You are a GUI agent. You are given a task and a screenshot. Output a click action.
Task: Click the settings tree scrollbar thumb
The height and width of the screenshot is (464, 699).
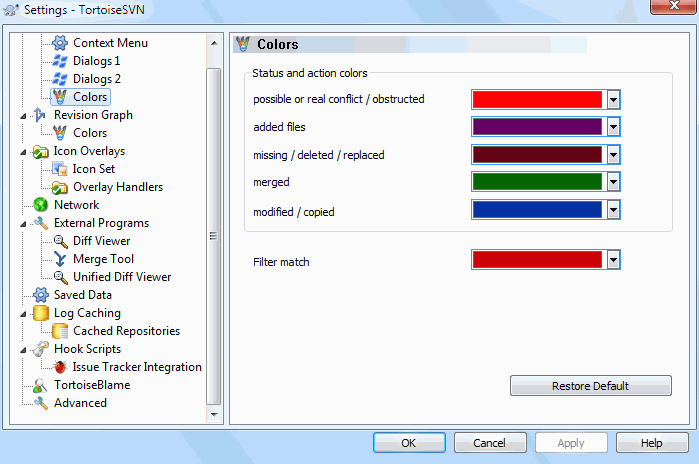pos(214,236)
